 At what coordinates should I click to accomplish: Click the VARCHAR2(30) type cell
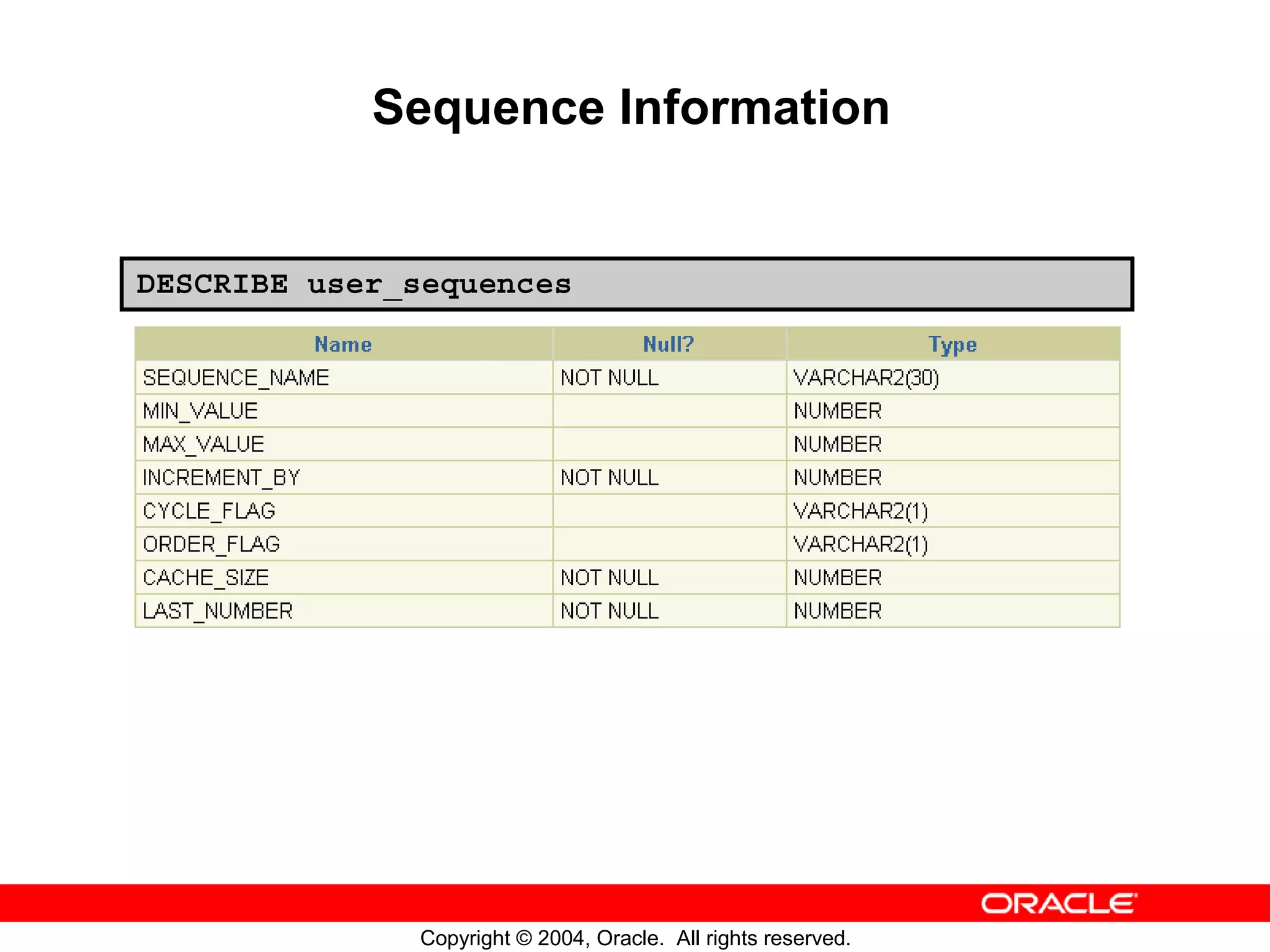pos(866,378)
